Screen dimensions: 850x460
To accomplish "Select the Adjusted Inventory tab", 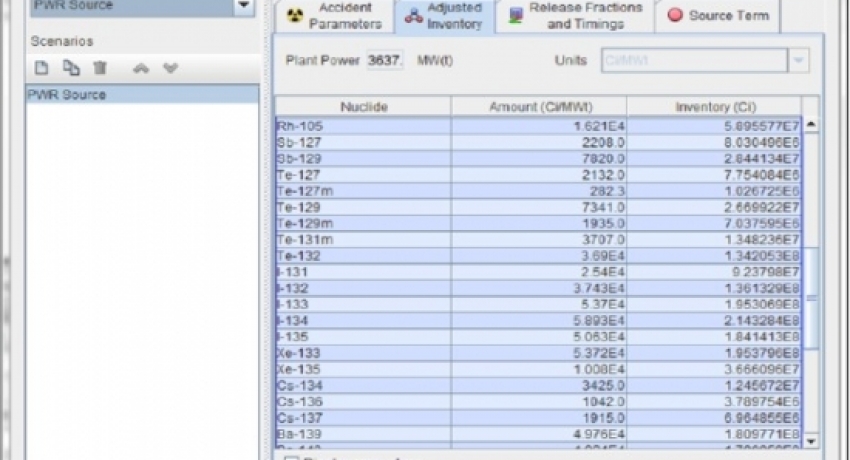I will click(x=445, y=16).
